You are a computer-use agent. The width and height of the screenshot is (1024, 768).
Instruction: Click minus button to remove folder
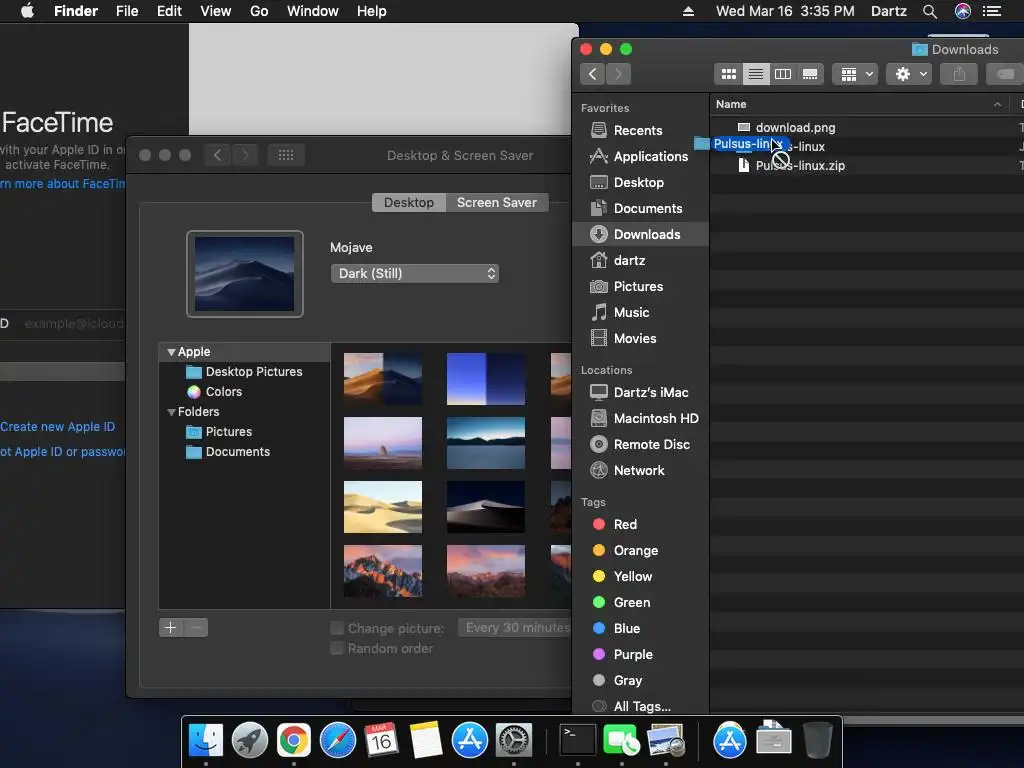[196, 628]
